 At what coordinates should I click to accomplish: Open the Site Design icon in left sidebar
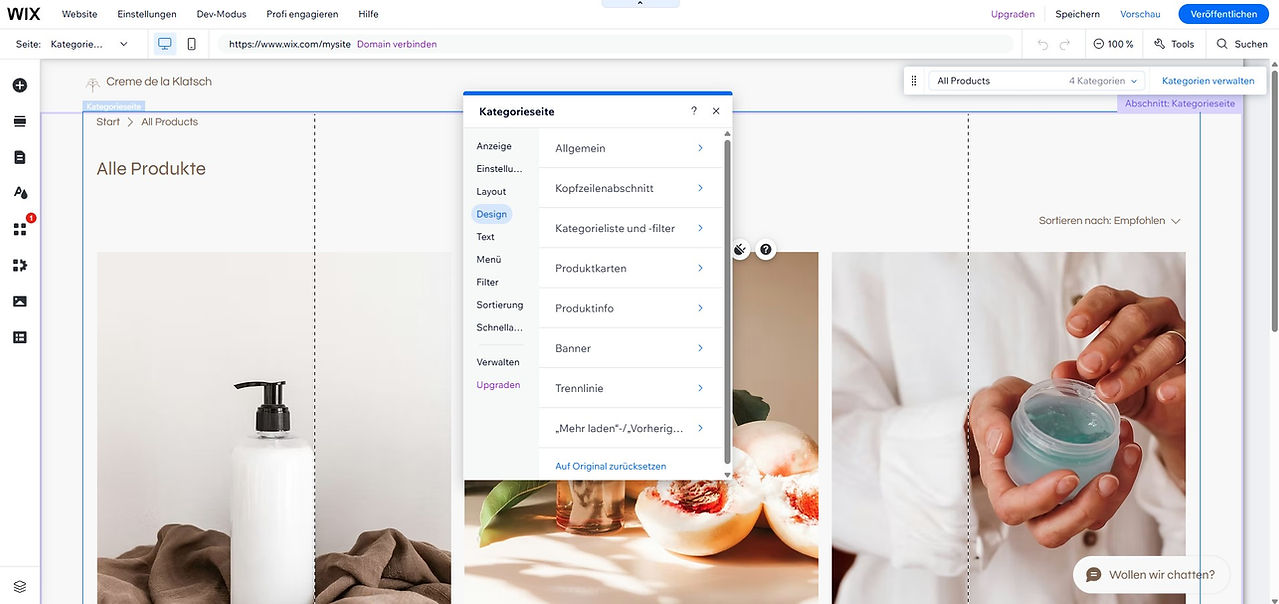(20, 193)
